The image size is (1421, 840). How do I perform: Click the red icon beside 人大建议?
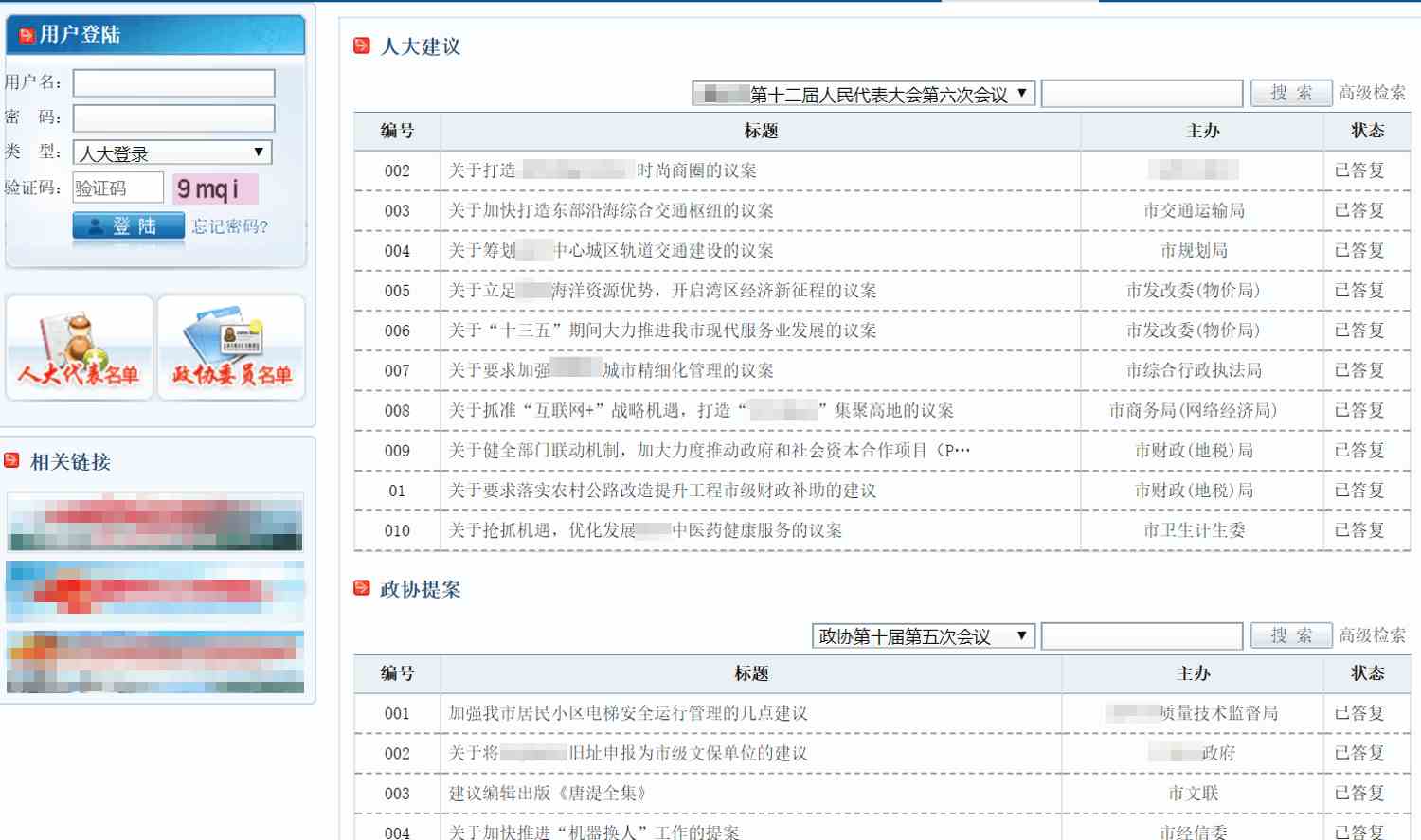(362, 45)
